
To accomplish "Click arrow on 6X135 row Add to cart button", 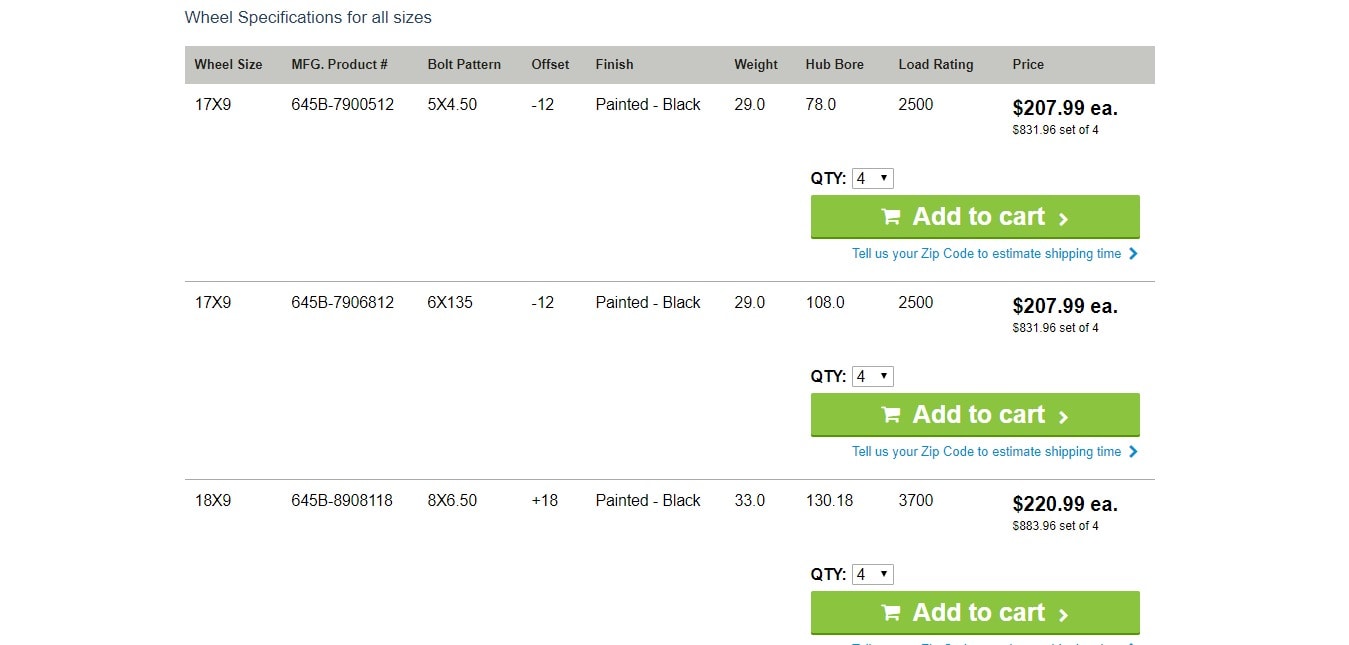I will [x=1063, y=417].
